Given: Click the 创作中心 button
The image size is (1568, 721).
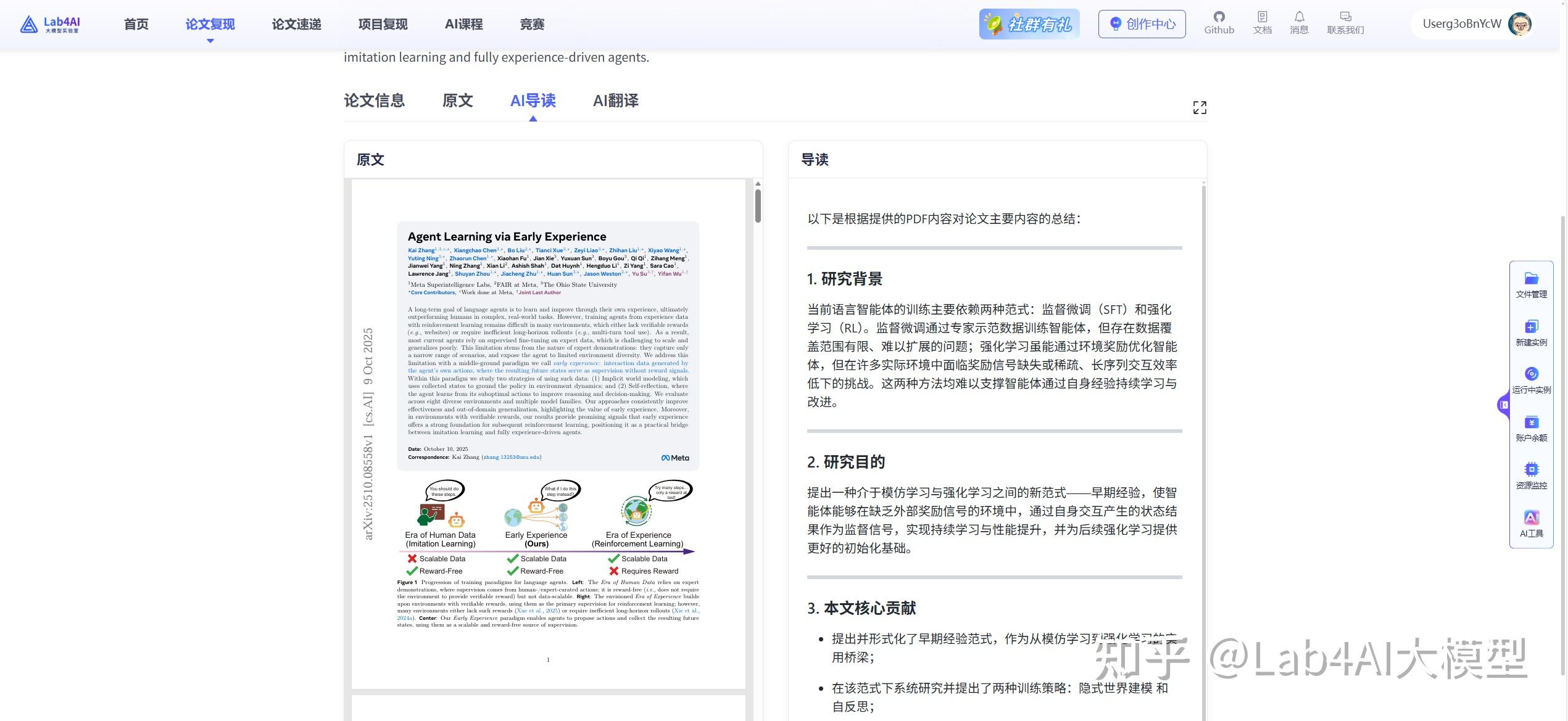Looking at the screenshot, I should tap(1142, 24).
